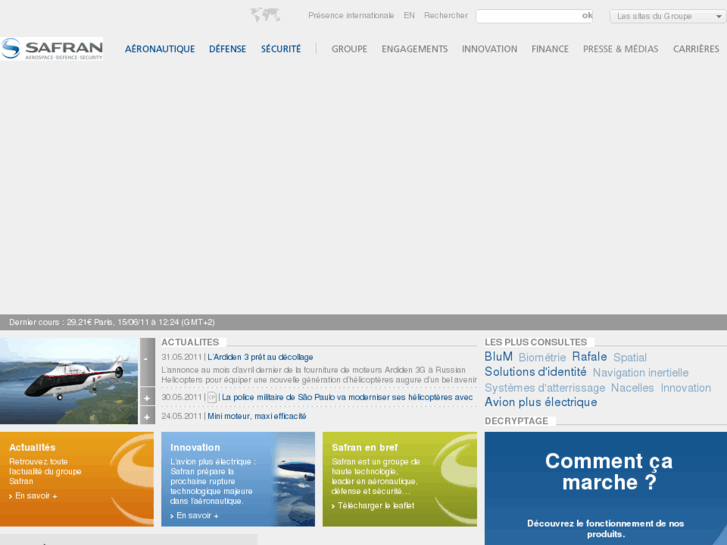Image resolution: width=727 pixels, height=545 pixels.
Task: Click the Rafale tag
Action: coord(589,357)
